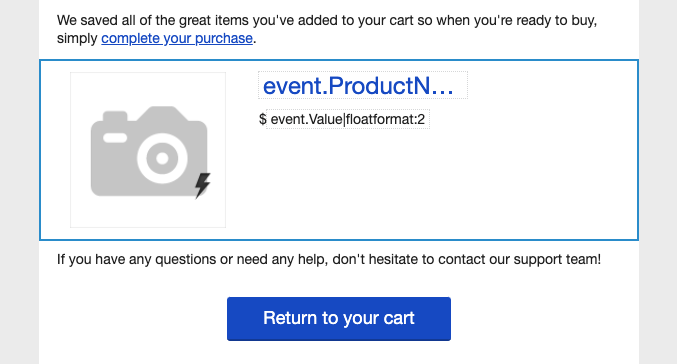Select the event.ProductN… title variable
This screenshot has height=364, width=677.
tap(363, 85)
